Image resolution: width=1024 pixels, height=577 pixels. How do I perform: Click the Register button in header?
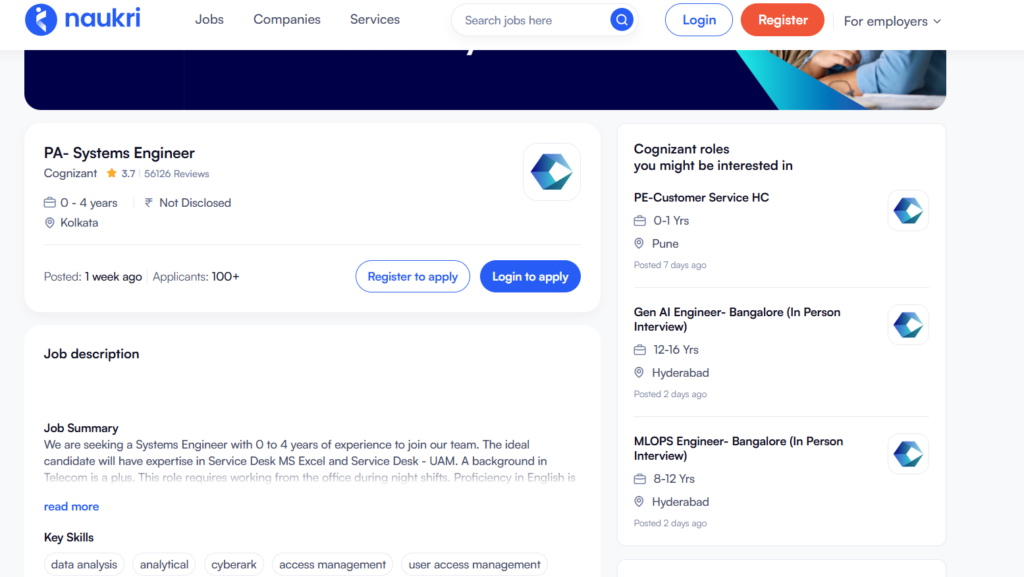(x=782, y=20)
